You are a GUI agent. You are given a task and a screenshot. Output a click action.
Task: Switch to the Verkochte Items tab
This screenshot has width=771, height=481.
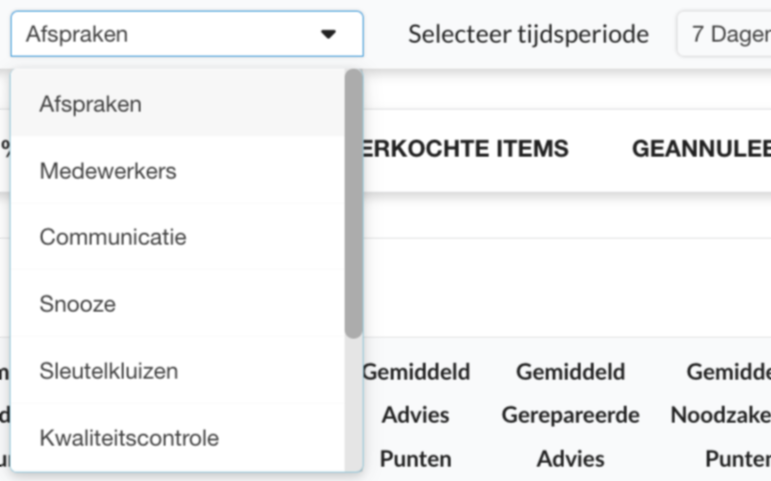click(x=465, y=150)
